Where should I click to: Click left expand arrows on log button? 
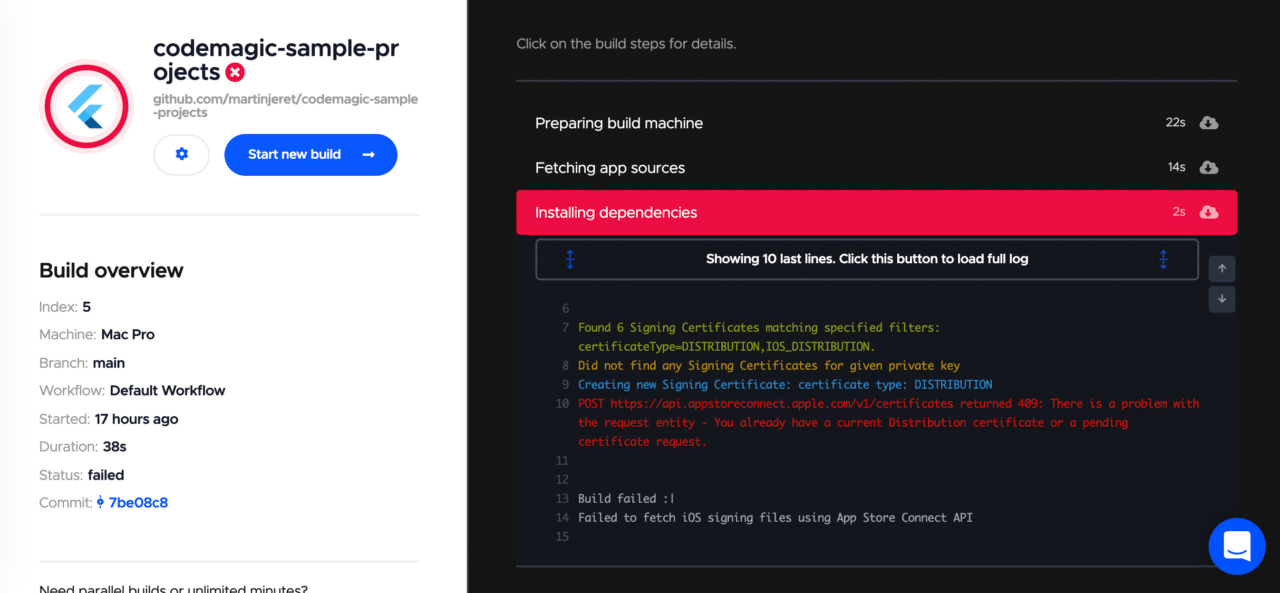click(x=570, y=259)
